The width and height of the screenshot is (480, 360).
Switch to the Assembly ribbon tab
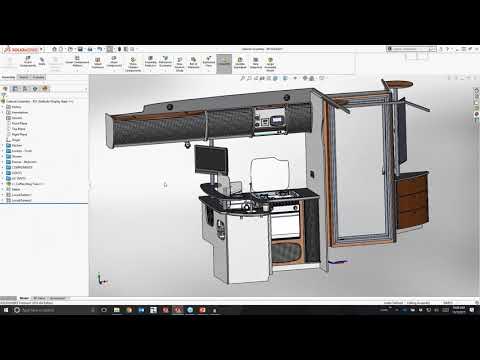(9, 77)
